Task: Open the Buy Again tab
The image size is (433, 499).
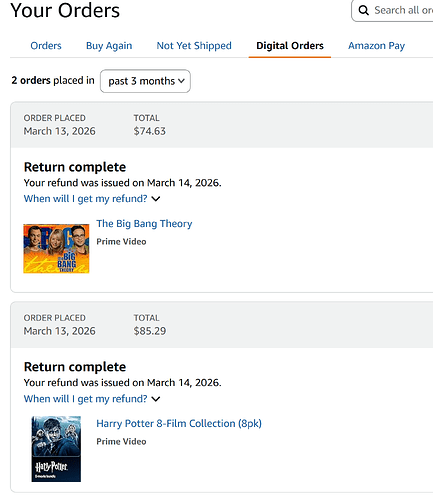Action: point(109,46)
